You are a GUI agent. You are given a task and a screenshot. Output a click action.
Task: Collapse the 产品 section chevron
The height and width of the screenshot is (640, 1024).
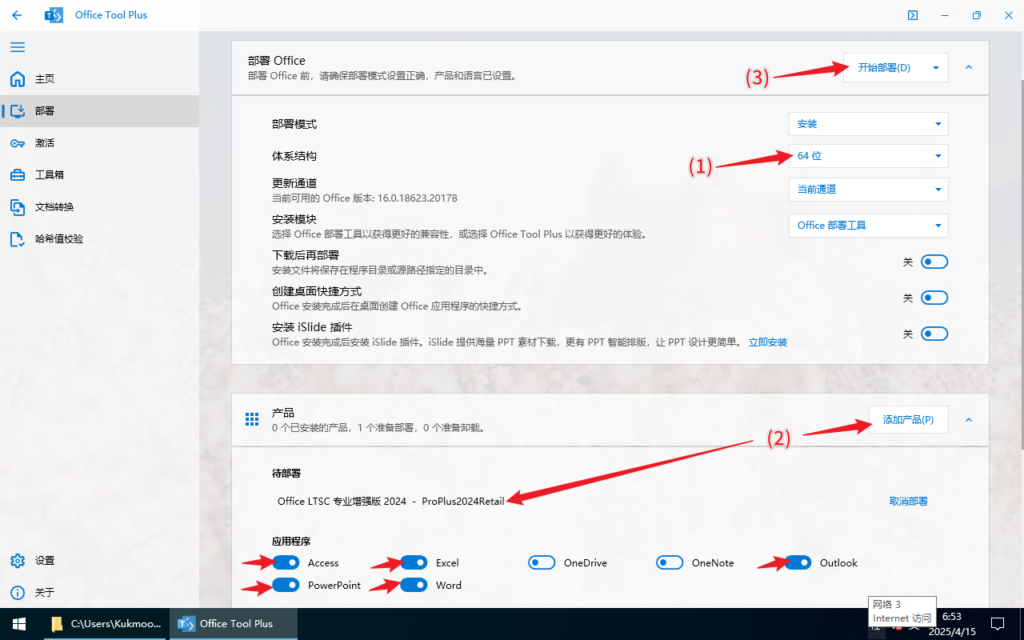point(968,420)
